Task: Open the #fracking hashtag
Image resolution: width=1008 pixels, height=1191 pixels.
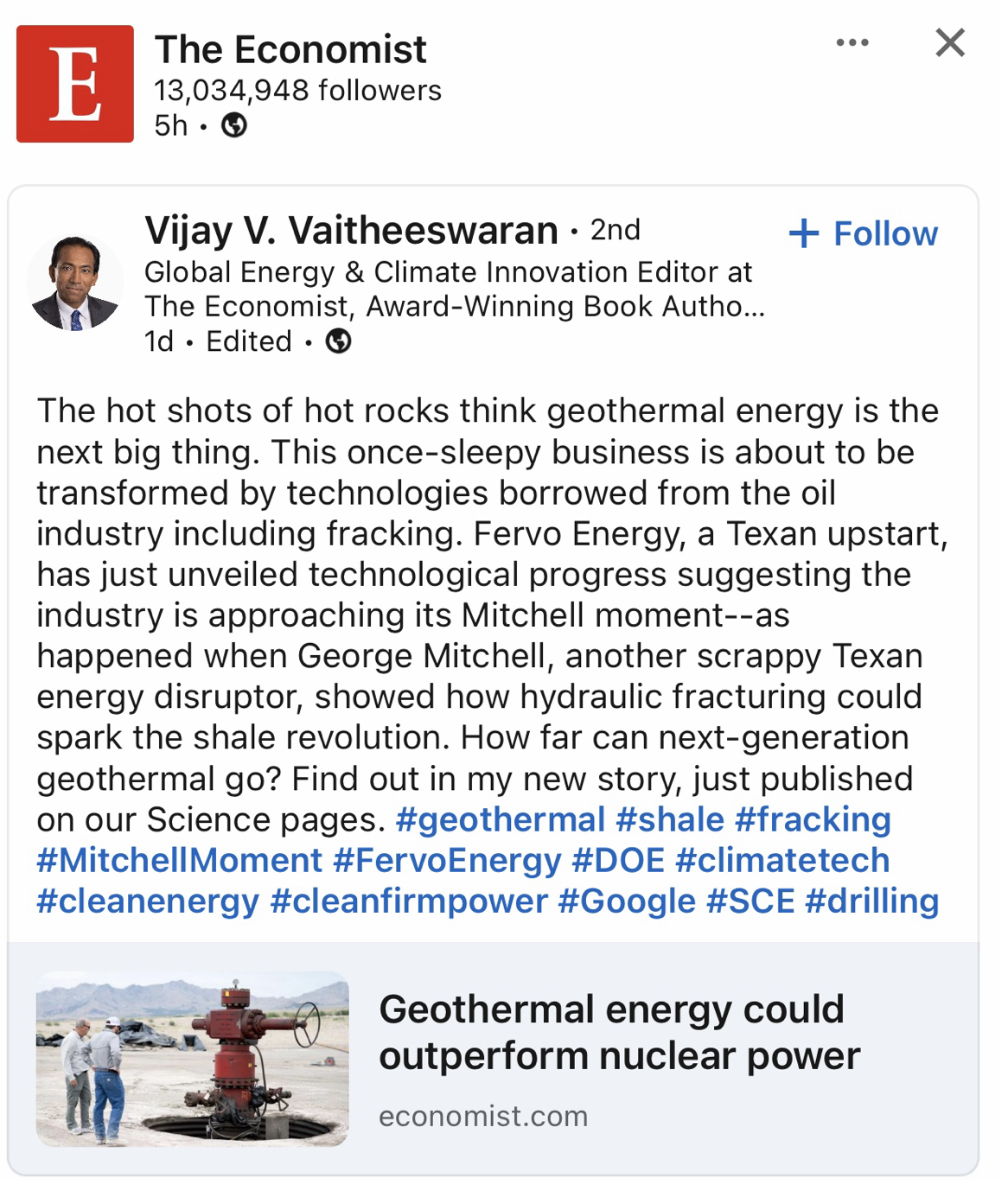Action: 813,819
